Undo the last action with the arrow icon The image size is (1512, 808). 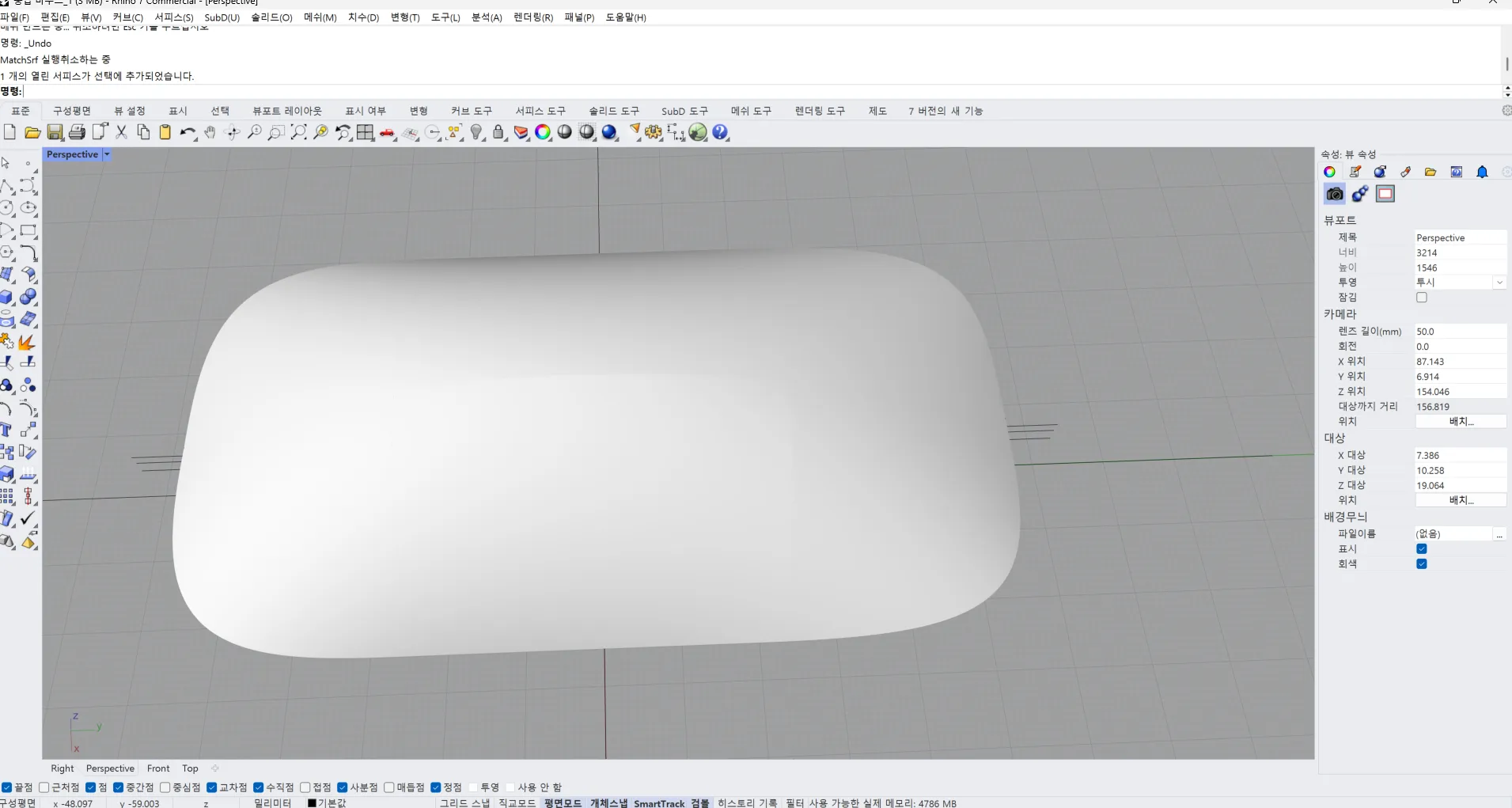pos(188,132)
